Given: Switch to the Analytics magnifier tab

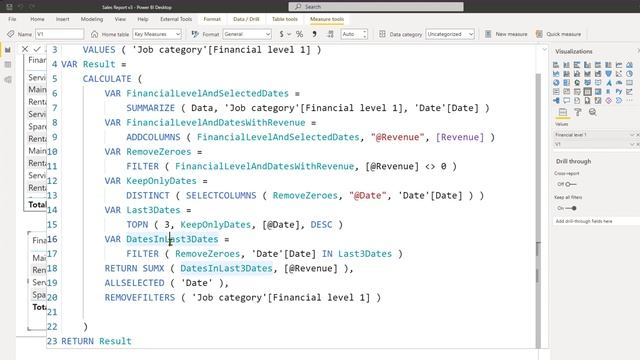Looking at the screenshot, I should pos(593,112).
